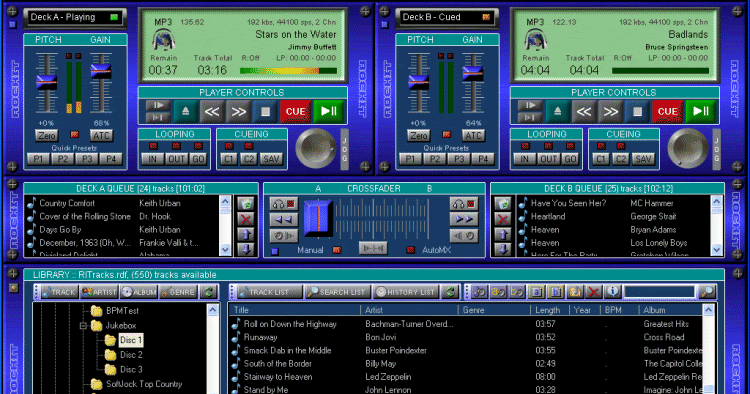Jump to cue point C1 on Deck A
The height and width of the screenshot is (394, 750).
pos(229,159)
